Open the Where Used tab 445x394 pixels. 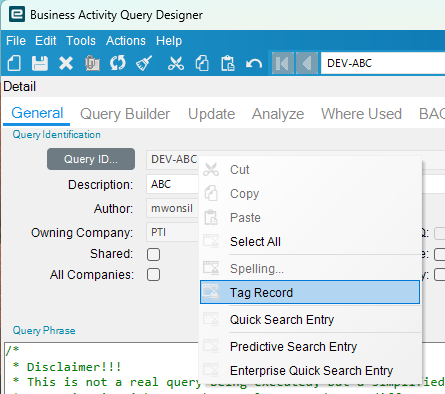tap(361, 114)
